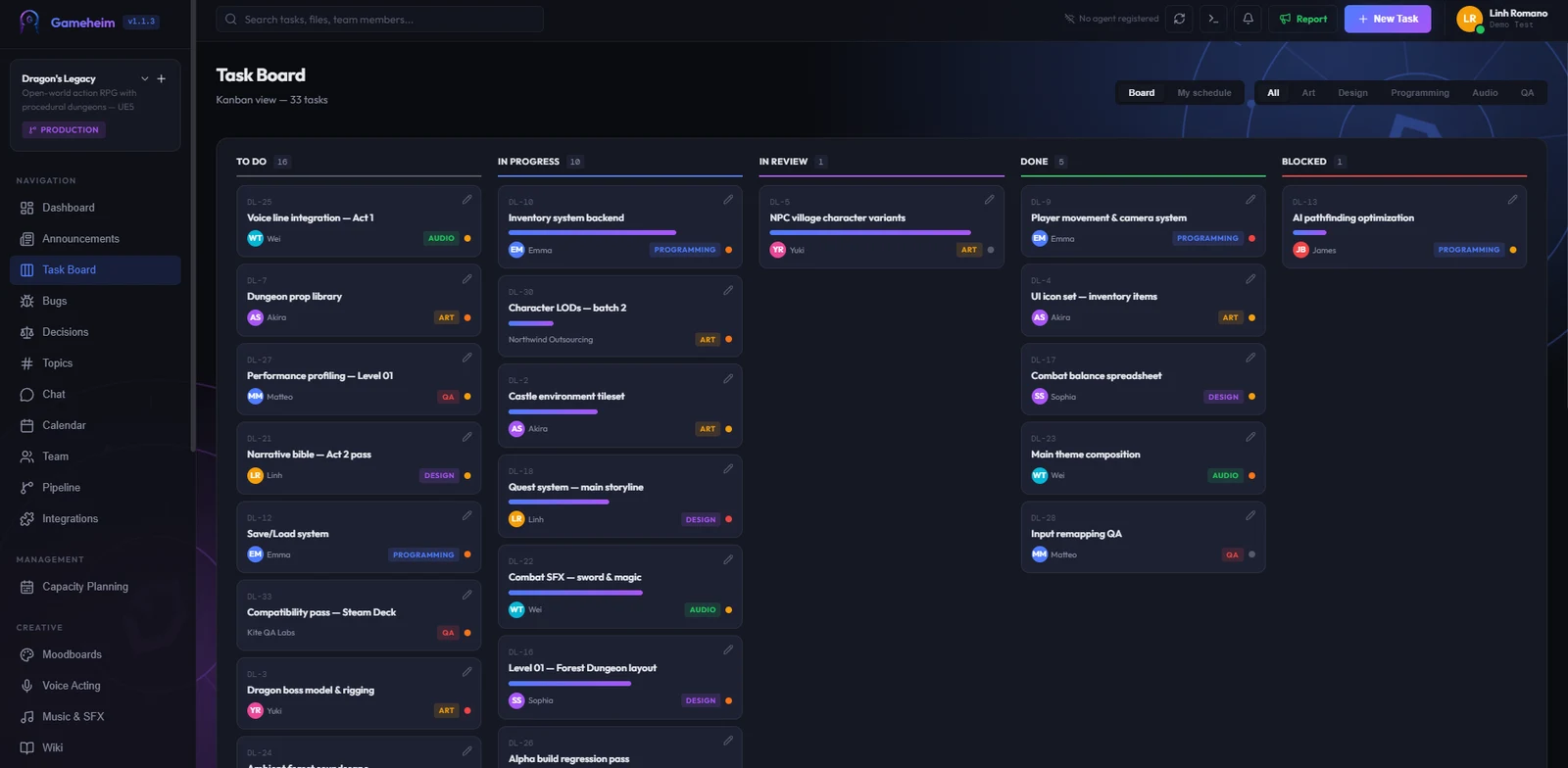Filter tasks by Art
The image size is (1568, 768).
[1308, 93]
